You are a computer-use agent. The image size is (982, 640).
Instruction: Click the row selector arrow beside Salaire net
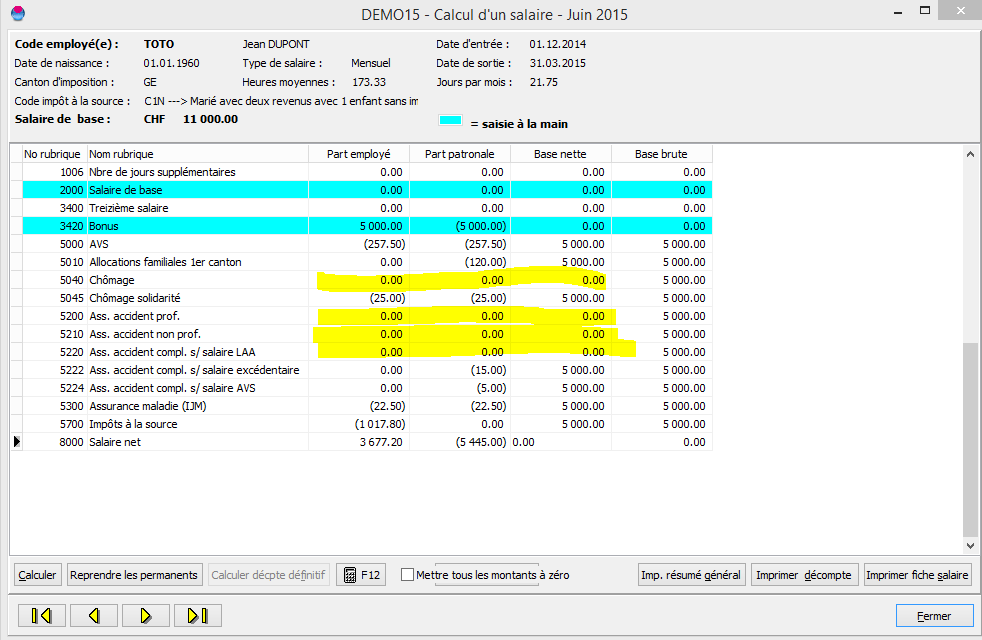click(x=16, y=441)
